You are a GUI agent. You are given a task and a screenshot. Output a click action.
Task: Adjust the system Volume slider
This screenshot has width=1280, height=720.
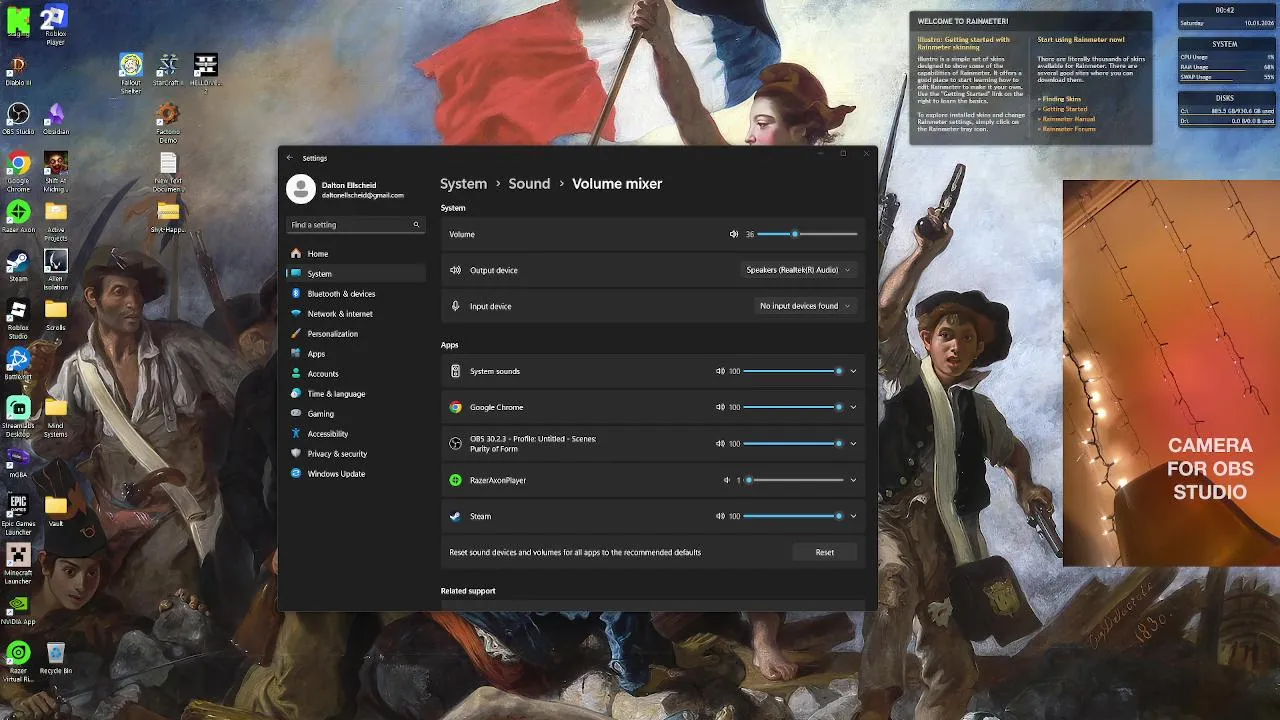807,234
